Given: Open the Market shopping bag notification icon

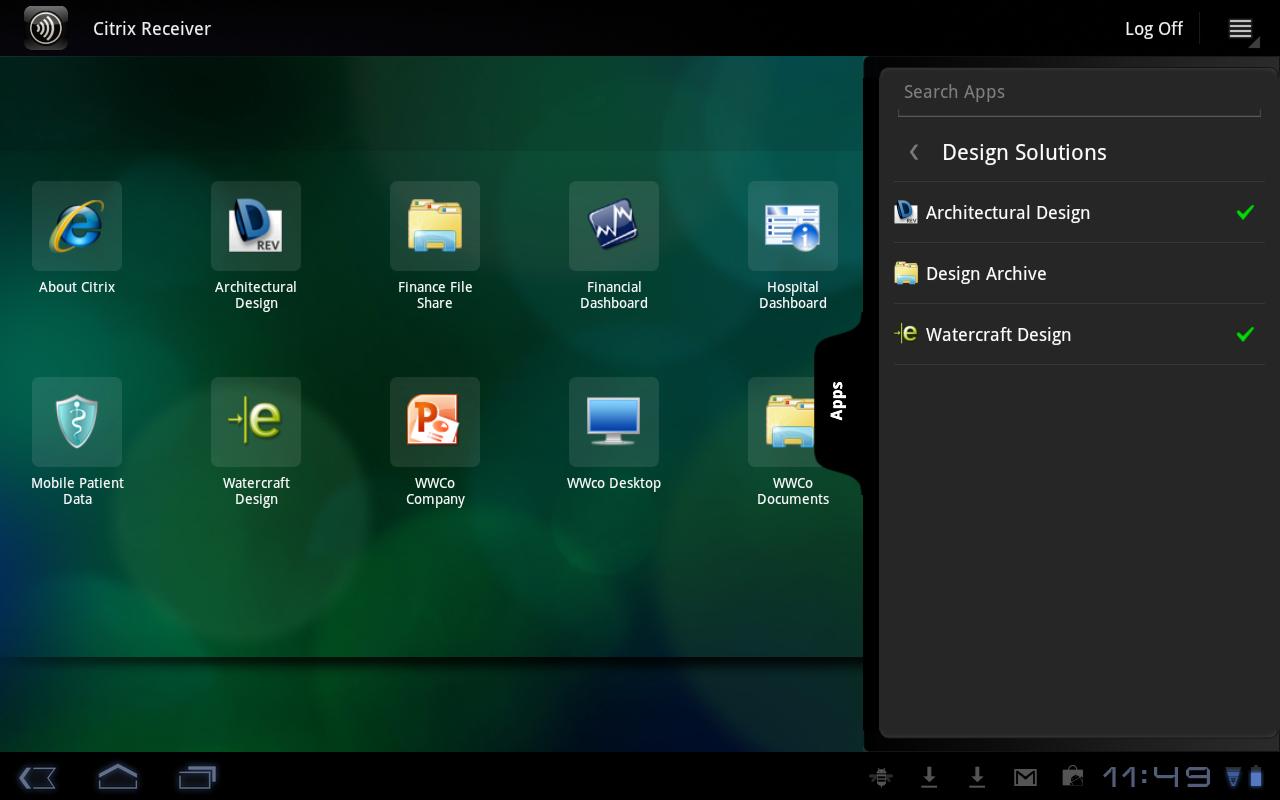Looking at the screenshot, I should 1072,777.
